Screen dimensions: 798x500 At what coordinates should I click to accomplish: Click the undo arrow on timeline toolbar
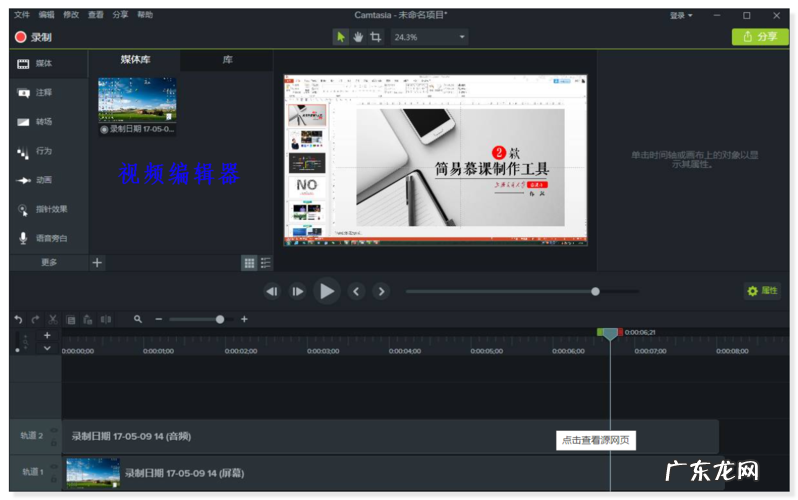click(18, 319)
